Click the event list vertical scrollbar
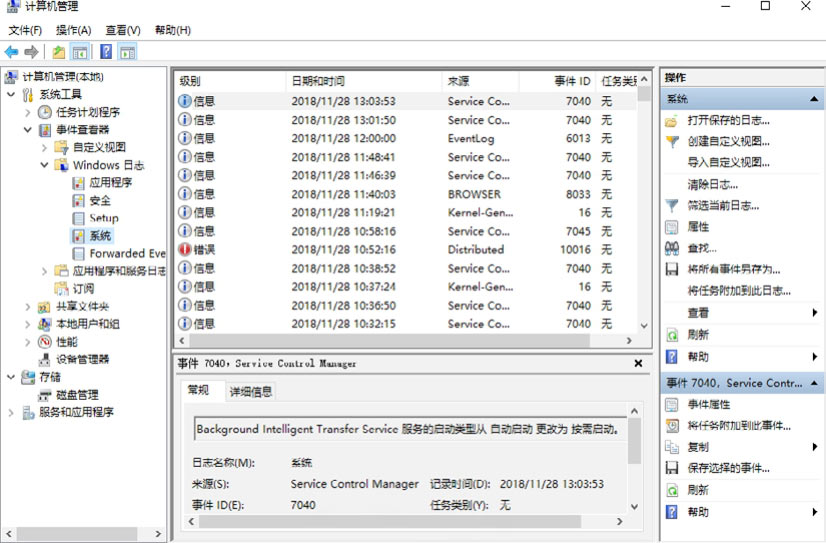 coord(645,200)
